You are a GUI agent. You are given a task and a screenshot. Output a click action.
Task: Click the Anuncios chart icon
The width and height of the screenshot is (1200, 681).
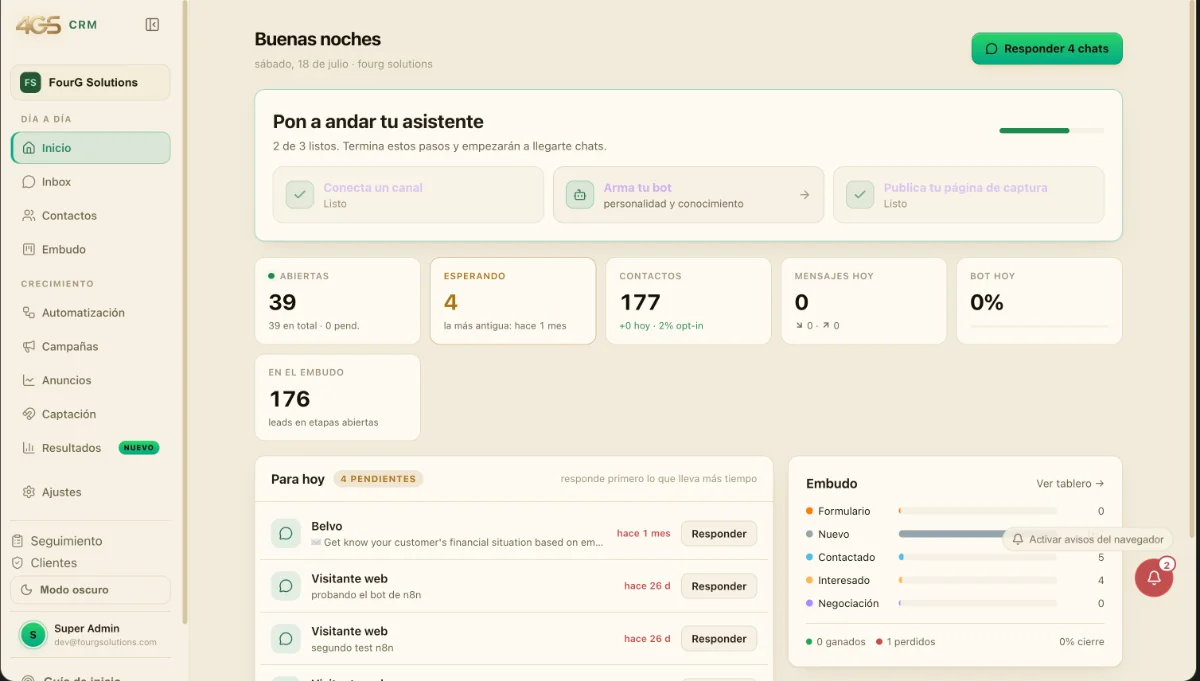(x=29, y=381)
